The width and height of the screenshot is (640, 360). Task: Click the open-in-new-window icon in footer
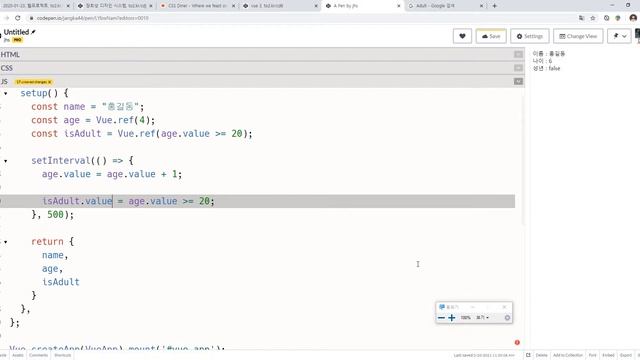[528, 356]
